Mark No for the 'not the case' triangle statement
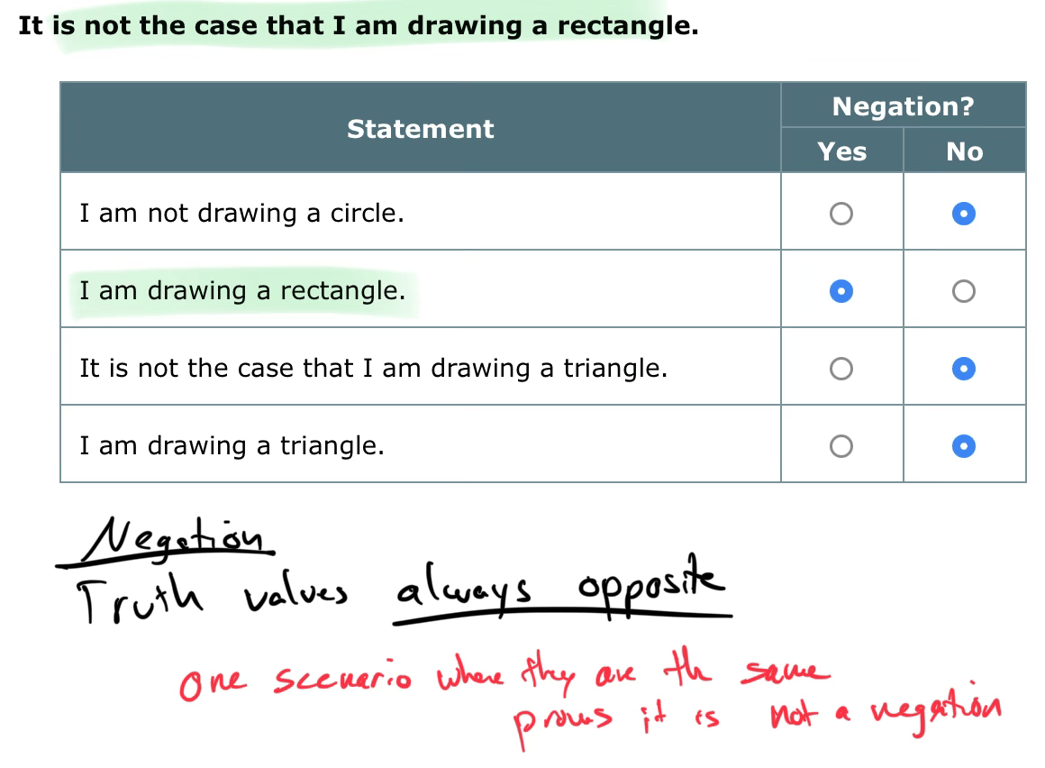Viewport: 1045px width, 768px height. tap(964, 369)
